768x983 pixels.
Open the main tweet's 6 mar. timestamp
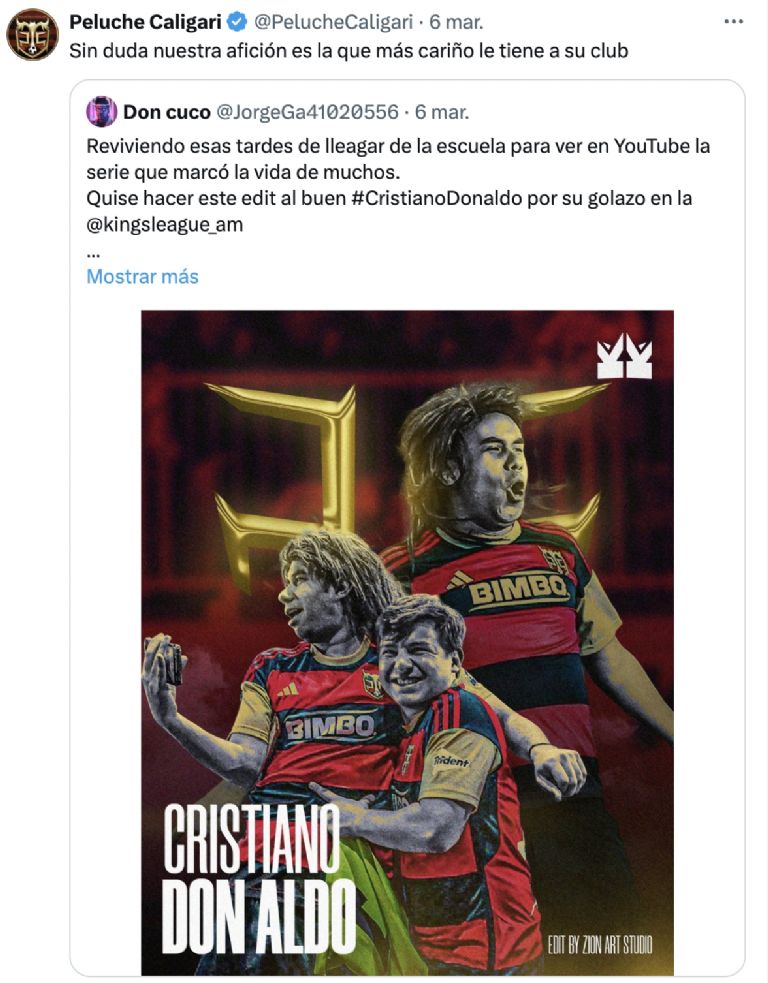coord(456,23)
